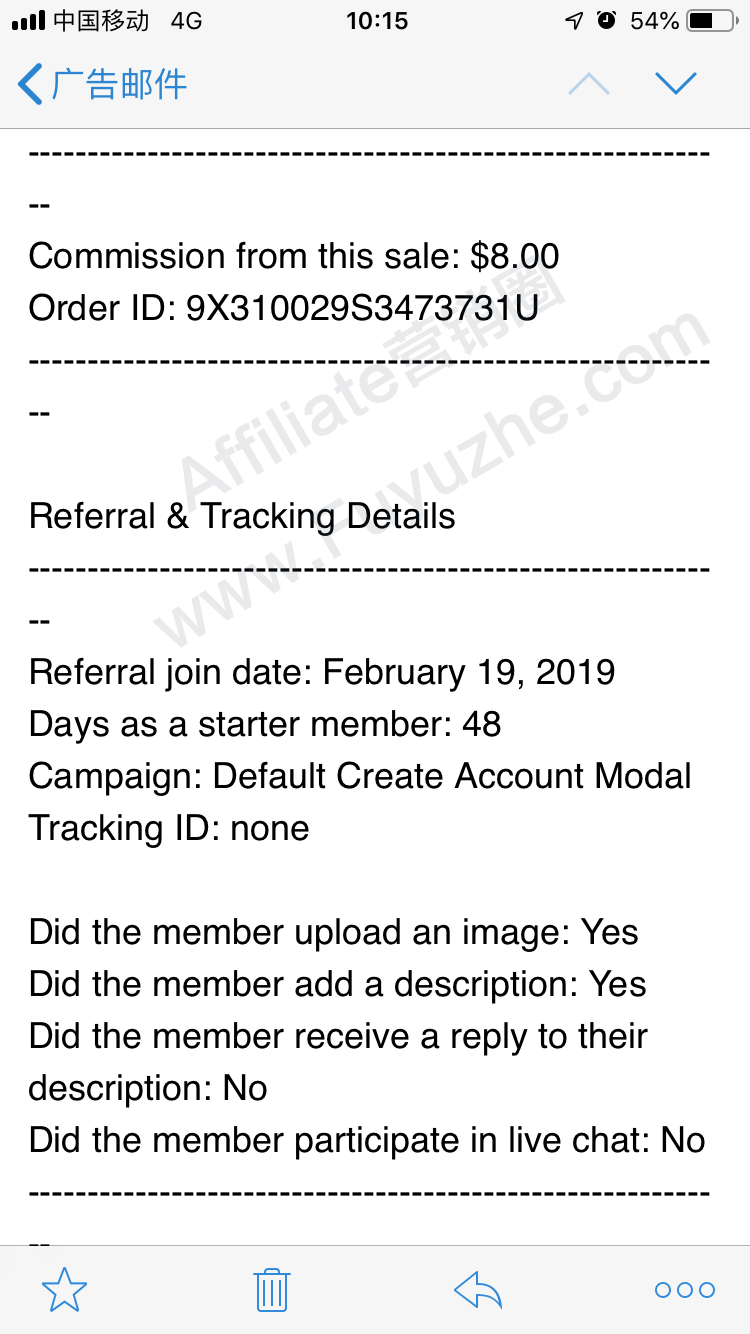Image resolution: width=750 pixels, height=1334 pixels.
Task: Tap the cellular signal bars
Action: [x=28, y=20]
